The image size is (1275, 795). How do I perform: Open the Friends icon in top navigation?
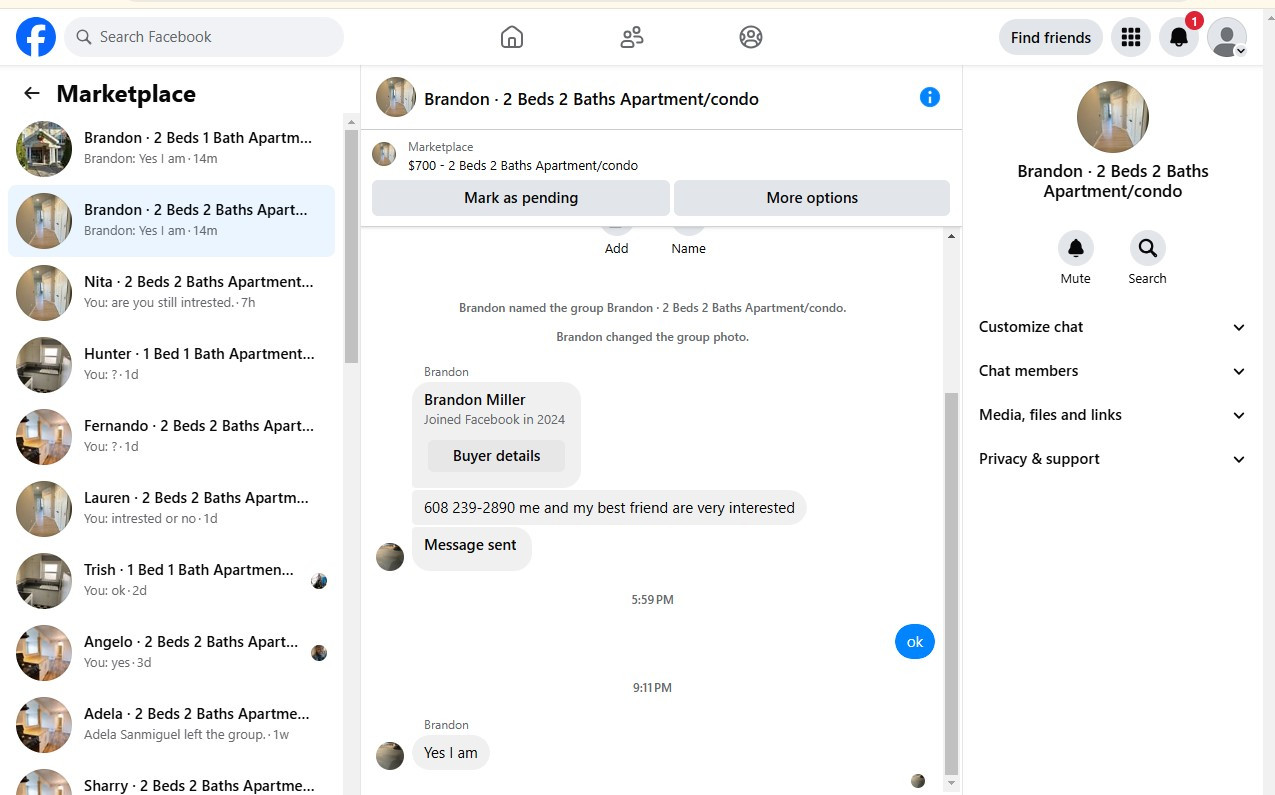[631, 37]
